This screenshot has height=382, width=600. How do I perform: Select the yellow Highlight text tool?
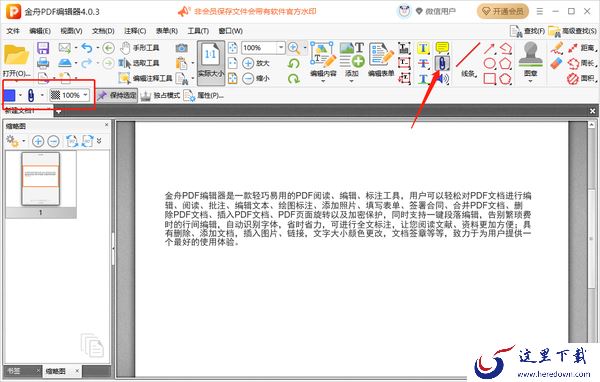click(423, 48)
